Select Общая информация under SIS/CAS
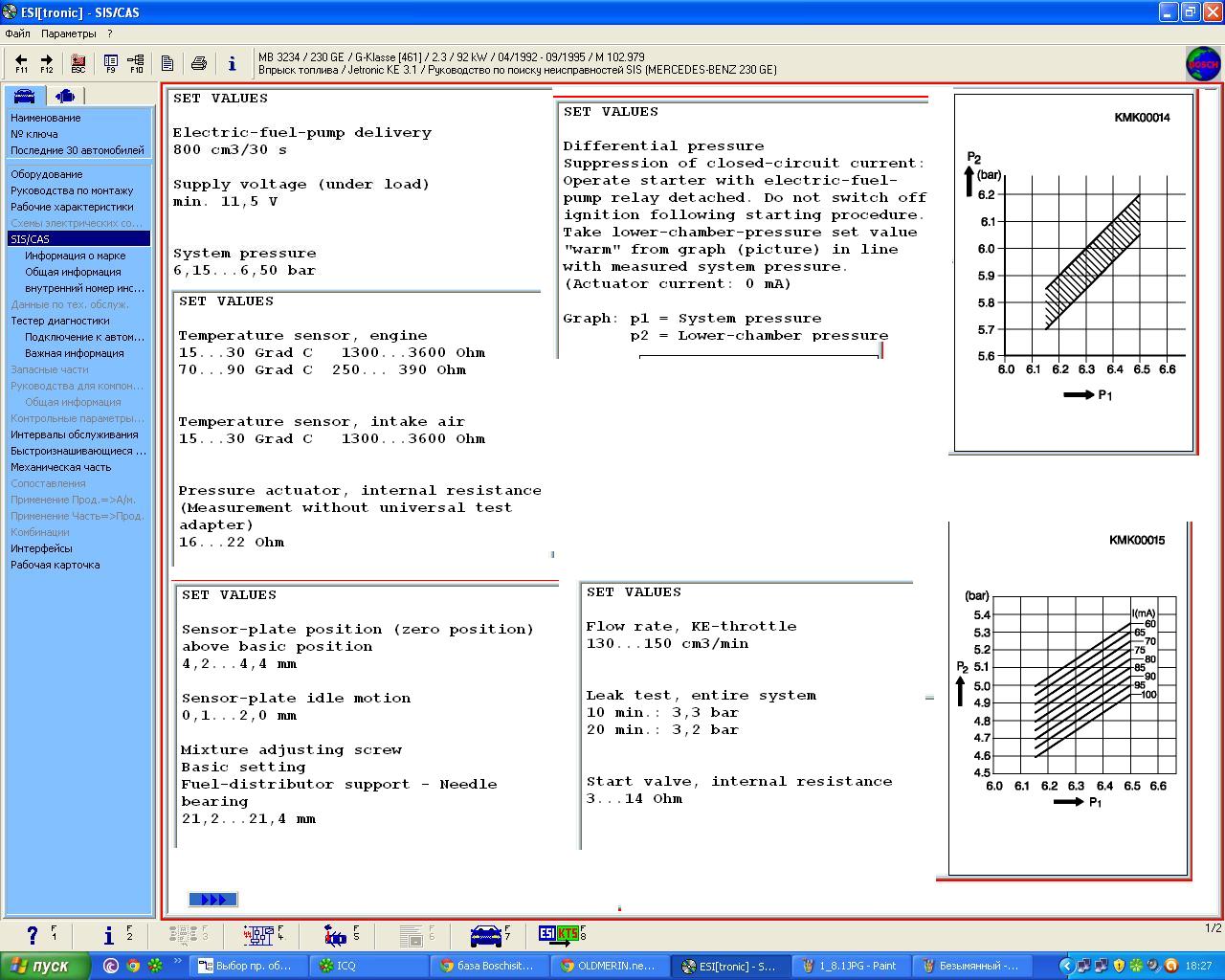This screenshot has height=980, width=1225. click(73, 272)
